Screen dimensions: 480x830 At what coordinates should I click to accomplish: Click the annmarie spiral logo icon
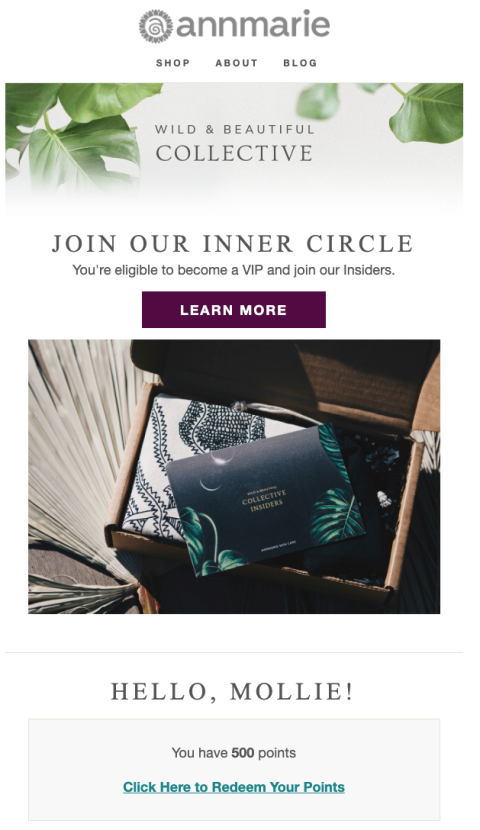pyautogui.click(x=156, y=26)
